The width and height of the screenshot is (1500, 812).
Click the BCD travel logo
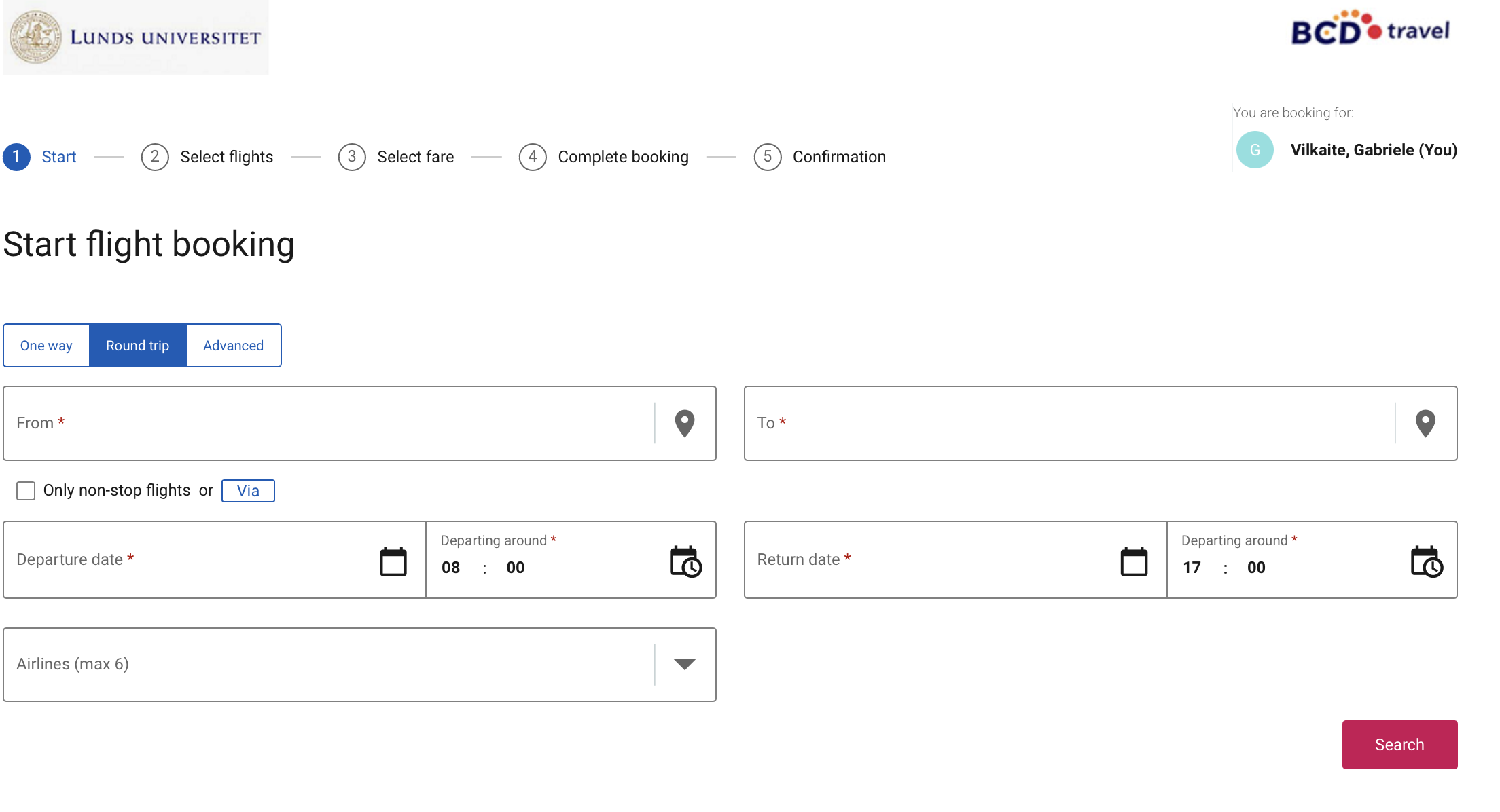[x=1370, y=30]
